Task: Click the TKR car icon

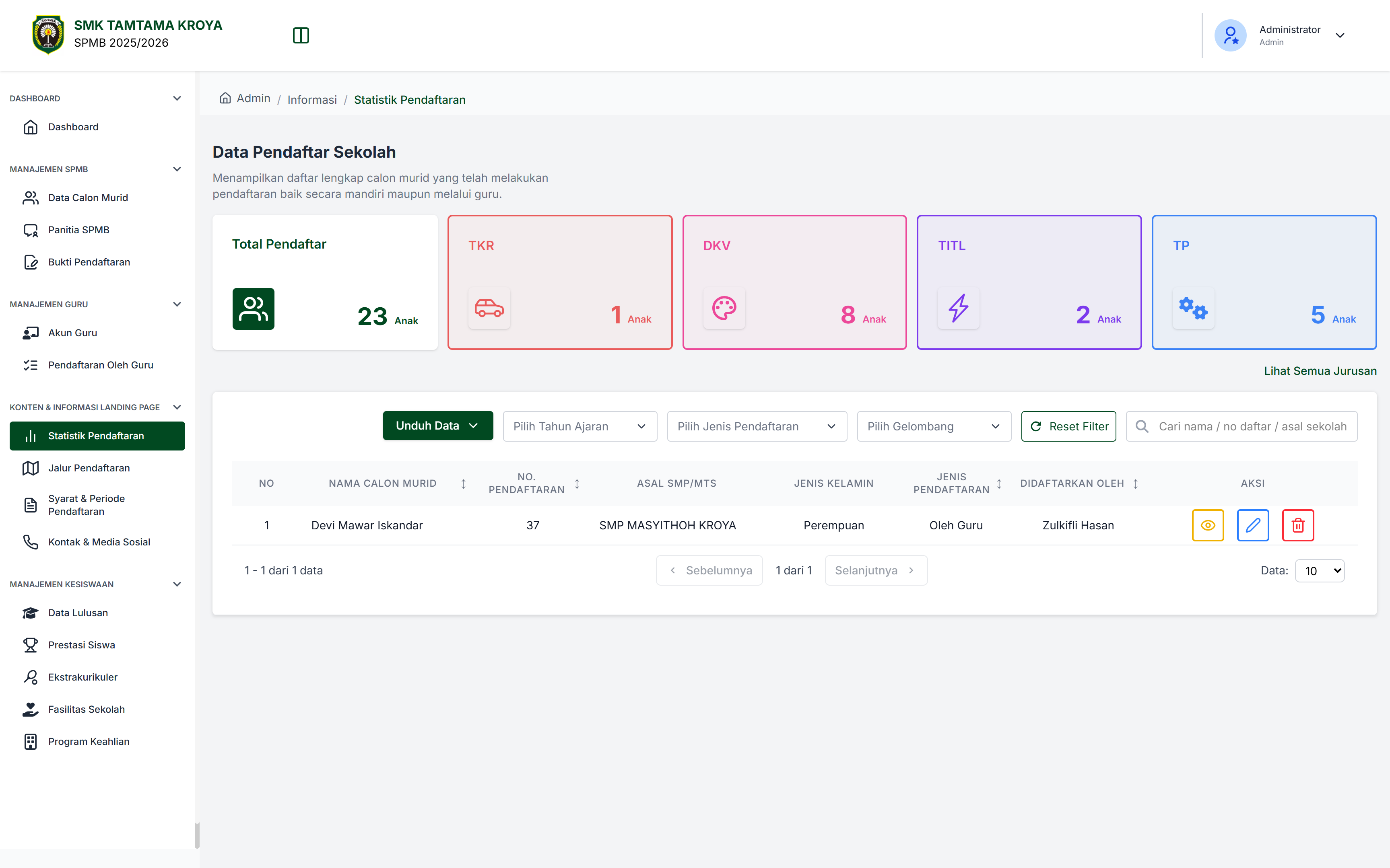Action: [489, 308]
